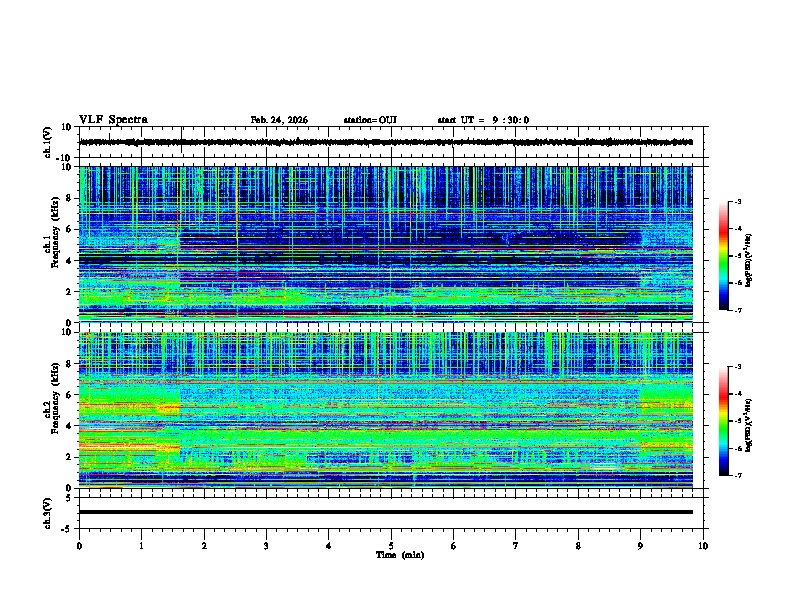Click the "-3" tick on ch.2 colorbar
792x612 pixels.
coord(738,367)
